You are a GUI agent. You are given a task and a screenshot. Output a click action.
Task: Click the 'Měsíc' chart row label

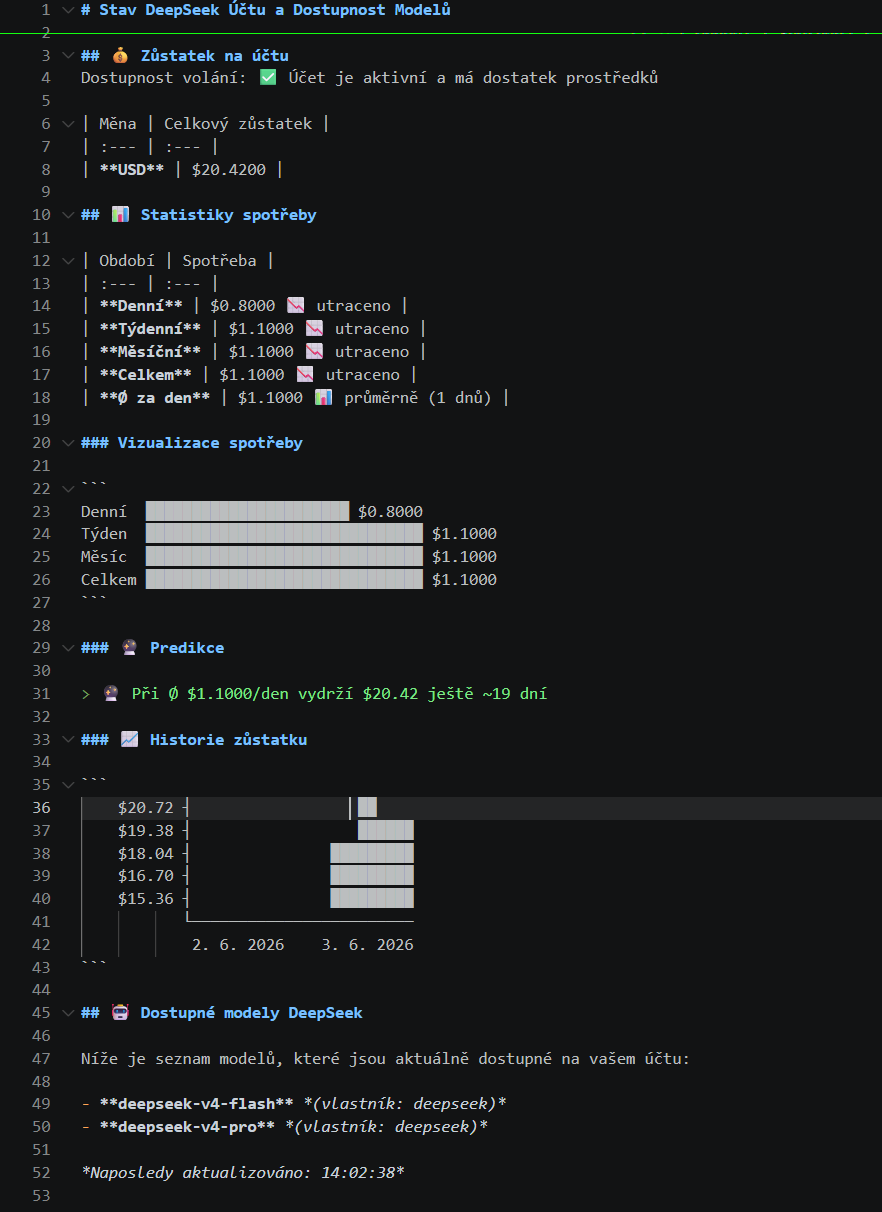(104, 557)
